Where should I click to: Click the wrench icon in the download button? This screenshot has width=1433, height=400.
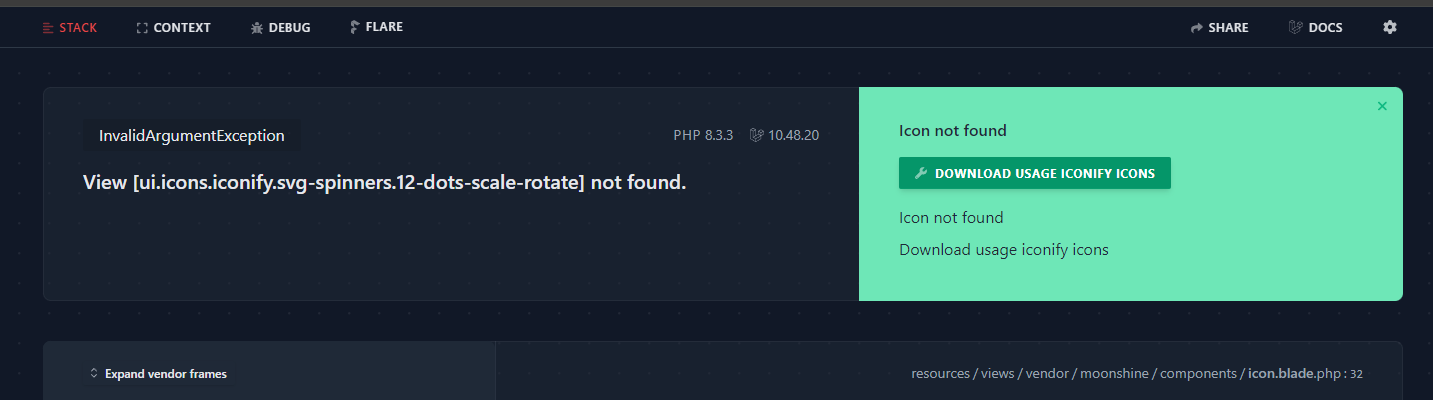(921, 173)
